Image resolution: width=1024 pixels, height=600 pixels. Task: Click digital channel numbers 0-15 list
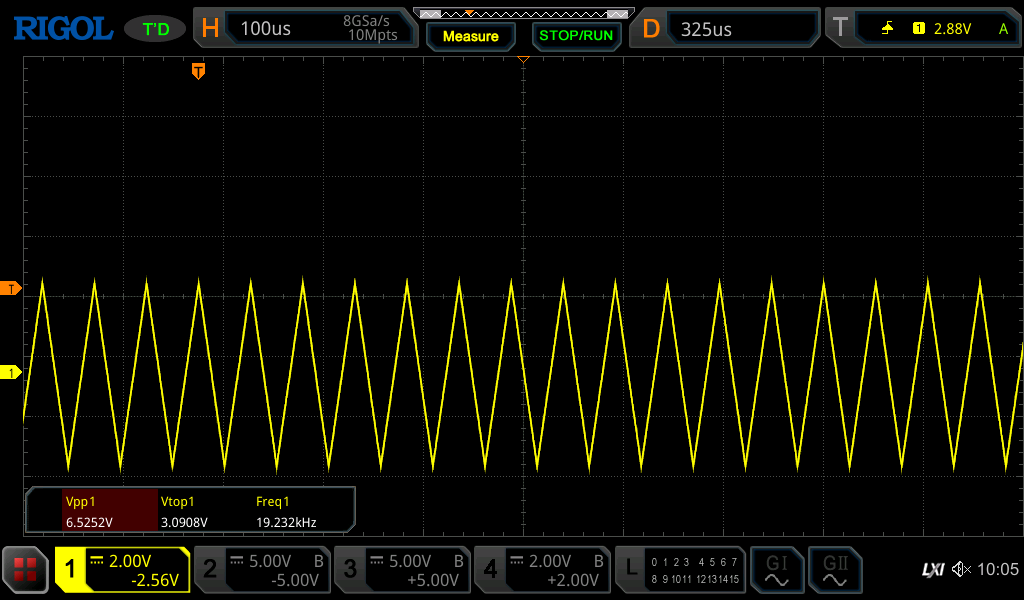[x=695, y=570]
